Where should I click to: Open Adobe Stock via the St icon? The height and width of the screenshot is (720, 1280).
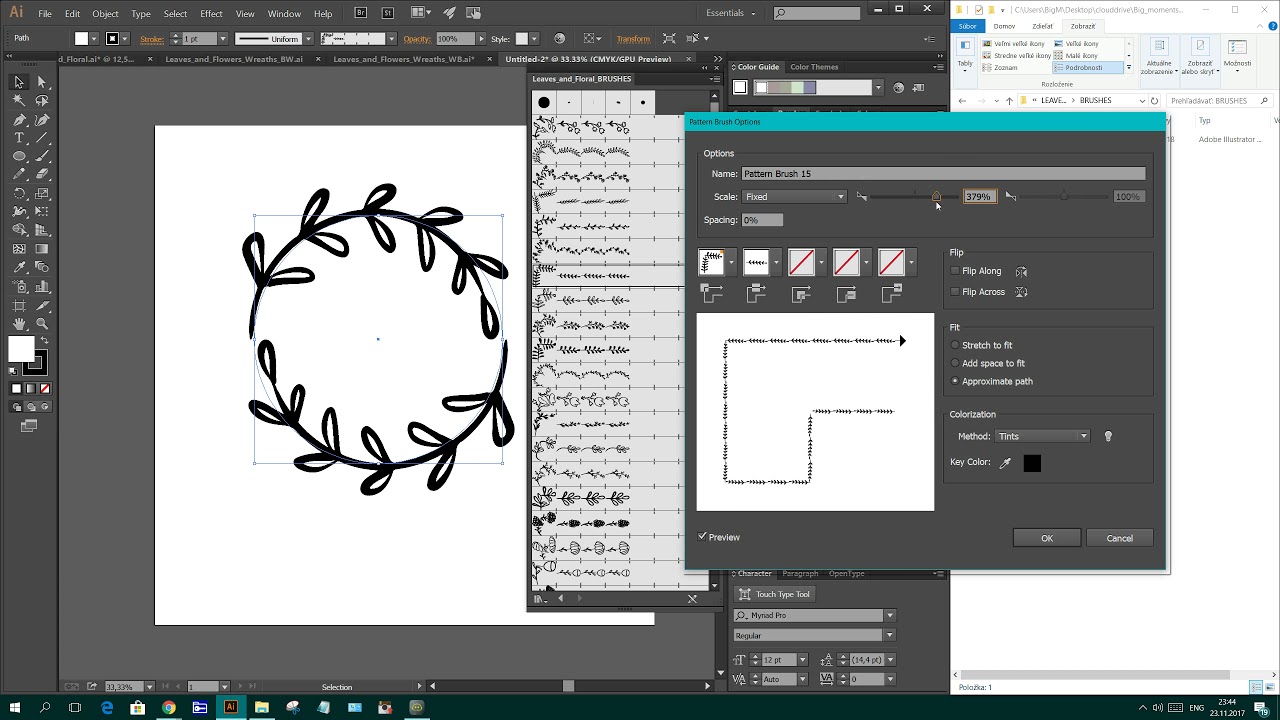(387, 13)
